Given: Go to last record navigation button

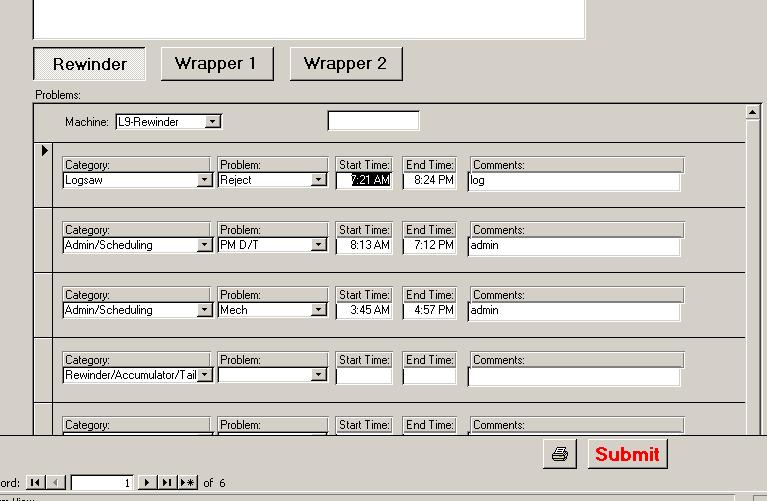Looking at the screenshot, I should point(167,482).
